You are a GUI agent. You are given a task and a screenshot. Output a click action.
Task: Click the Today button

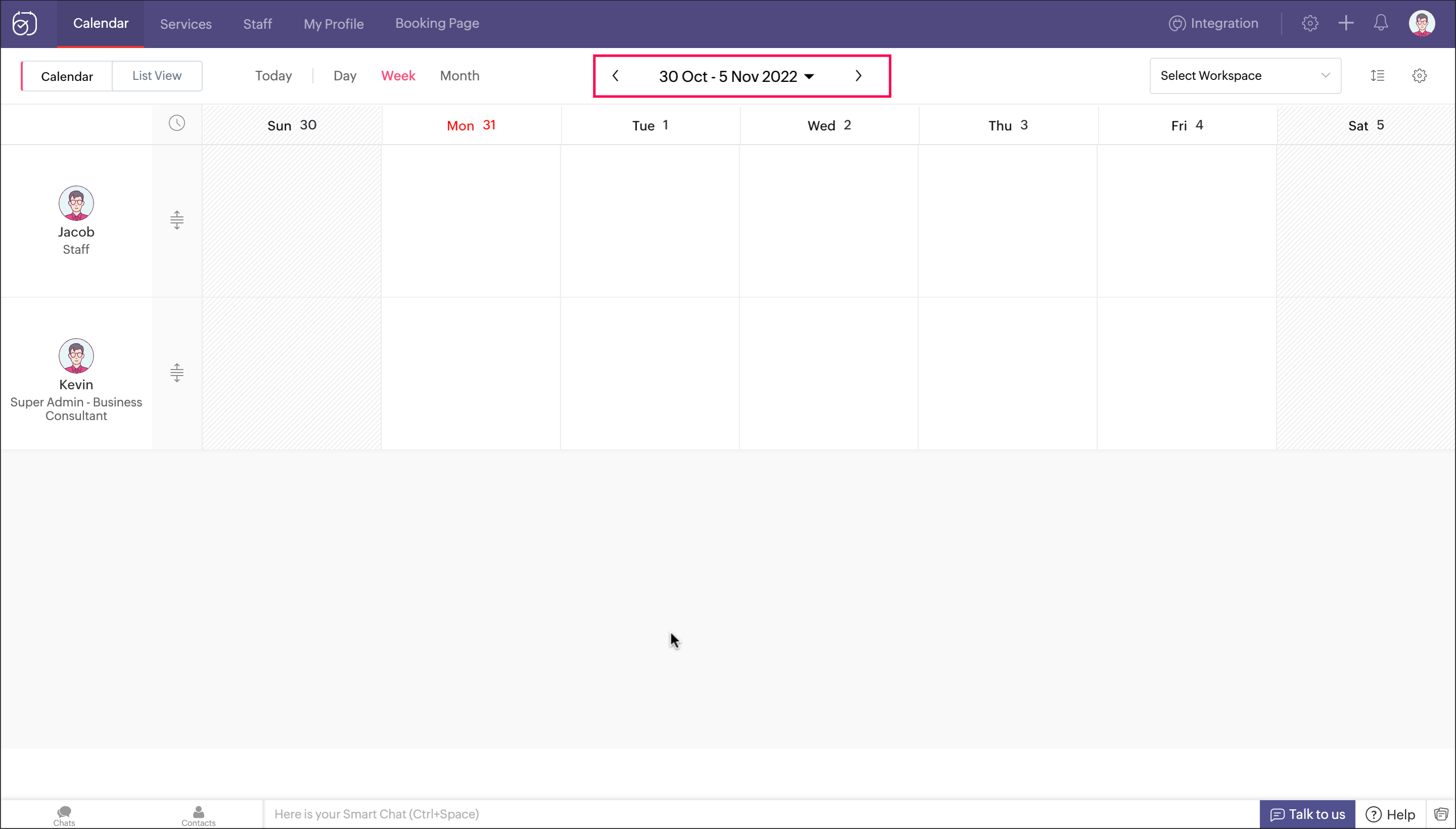tap(274, 76)
